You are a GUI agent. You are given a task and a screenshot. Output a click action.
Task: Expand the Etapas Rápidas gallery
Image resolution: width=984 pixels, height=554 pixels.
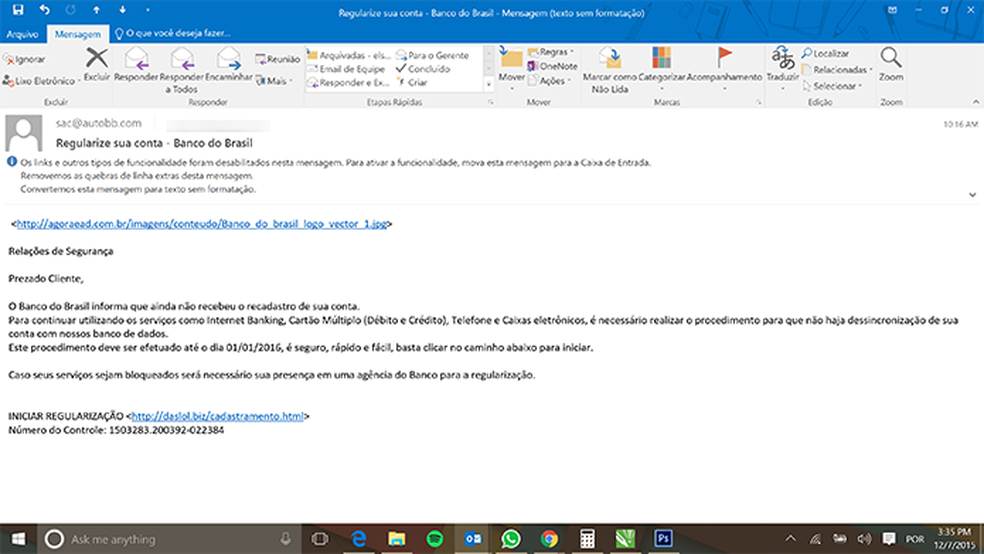click(x=489, y=84)
